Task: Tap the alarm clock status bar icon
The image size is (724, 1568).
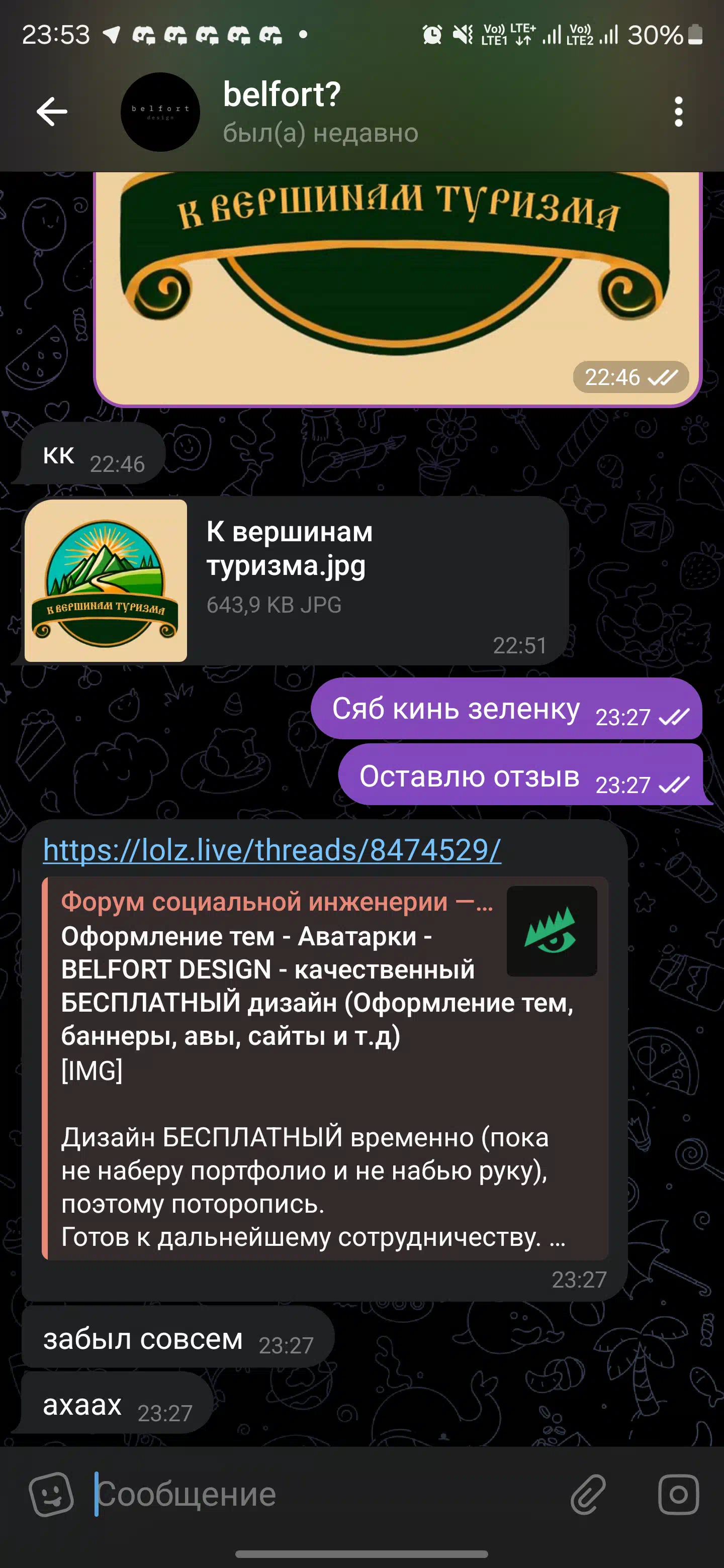Action: [x=432, y=35]
